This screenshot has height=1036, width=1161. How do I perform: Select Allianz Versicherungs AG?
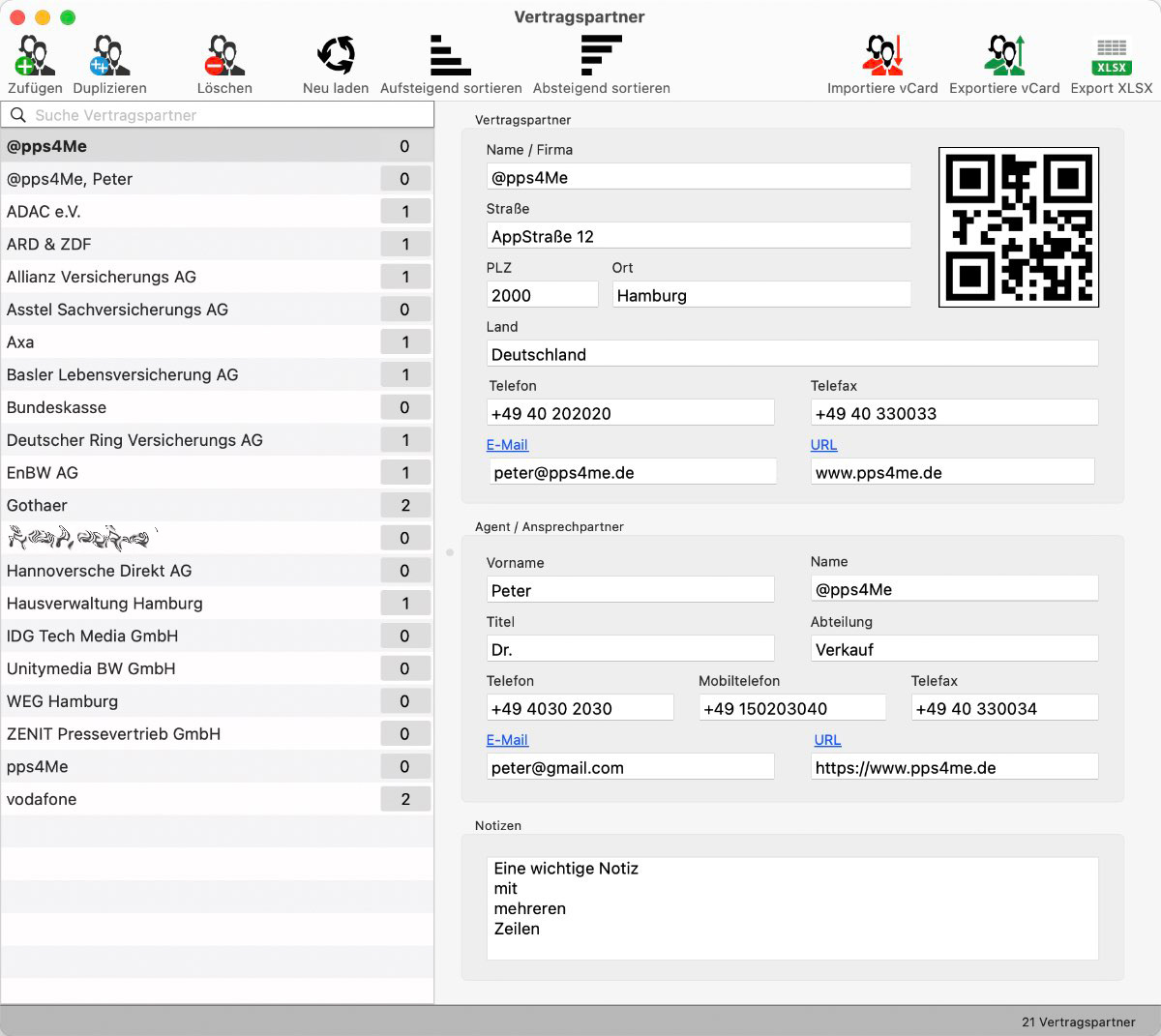coord(217,277)
